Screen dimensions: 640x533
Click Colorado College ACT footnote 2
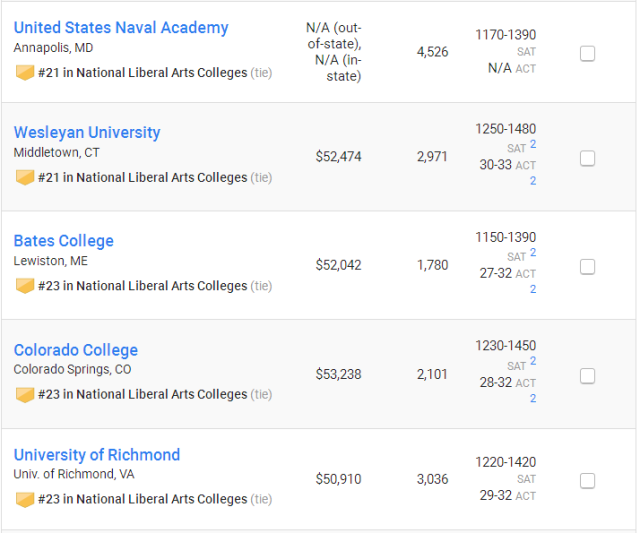tap(533, 398)
